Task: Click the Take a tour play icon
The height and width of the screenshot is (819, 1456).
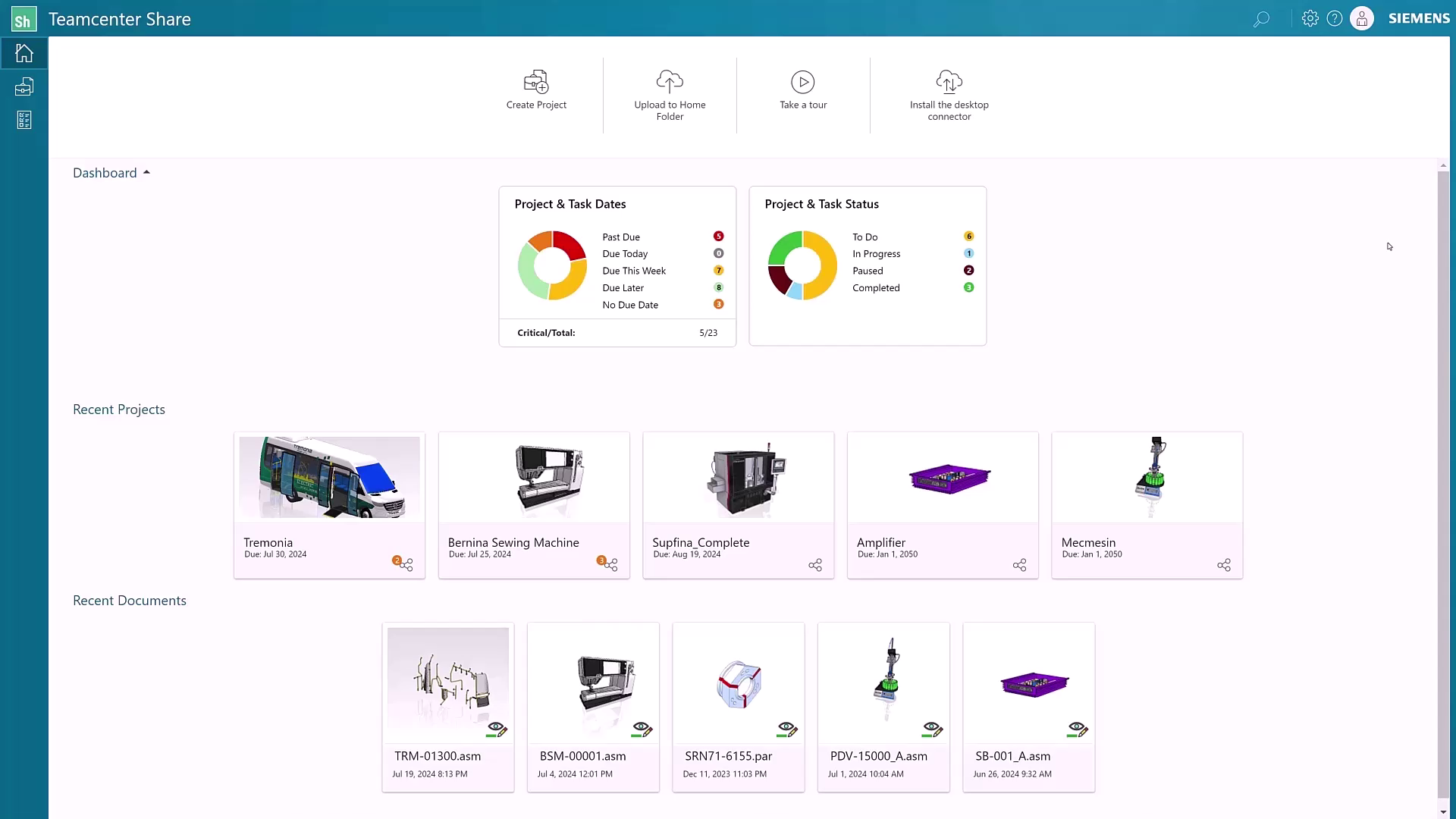Action: (x=803, y=82)
